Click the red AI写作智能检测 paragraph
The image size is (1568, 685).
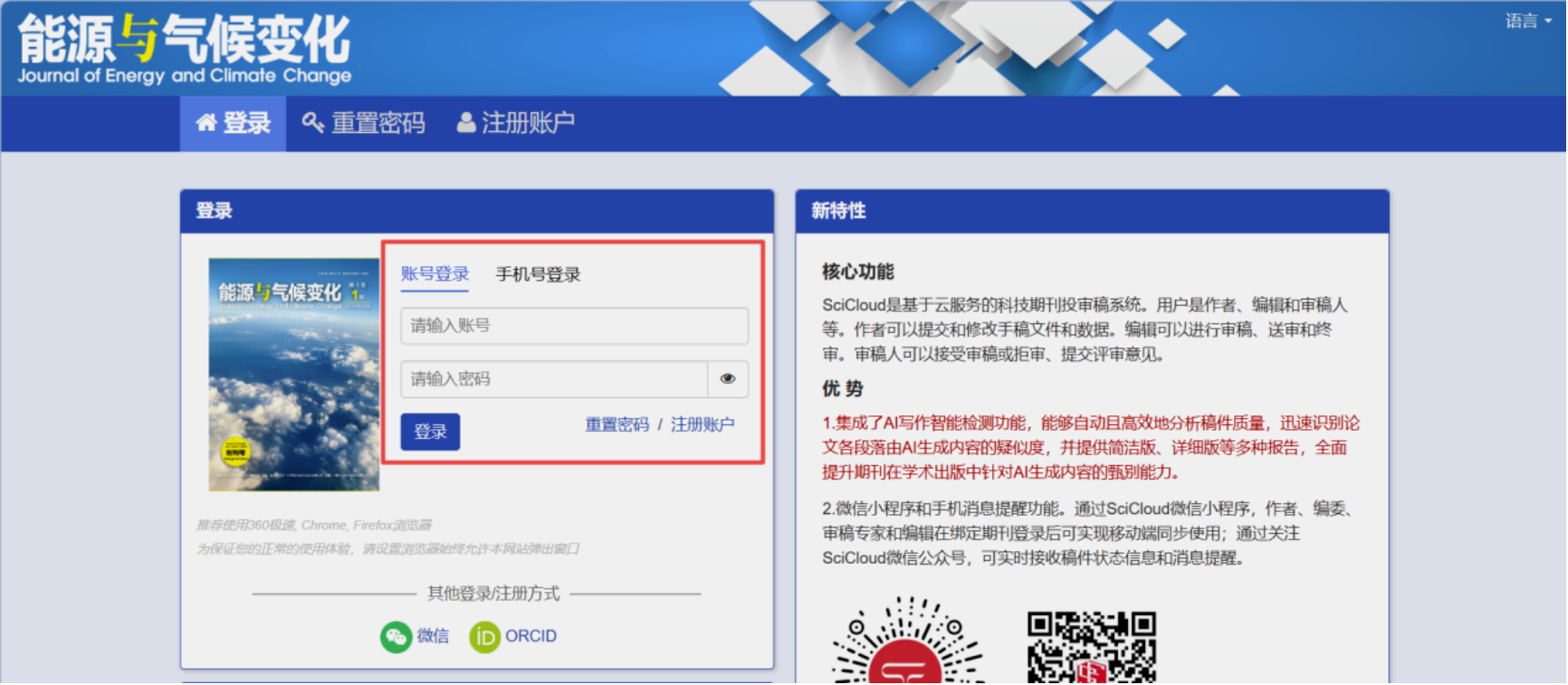tap(1091, 447)
